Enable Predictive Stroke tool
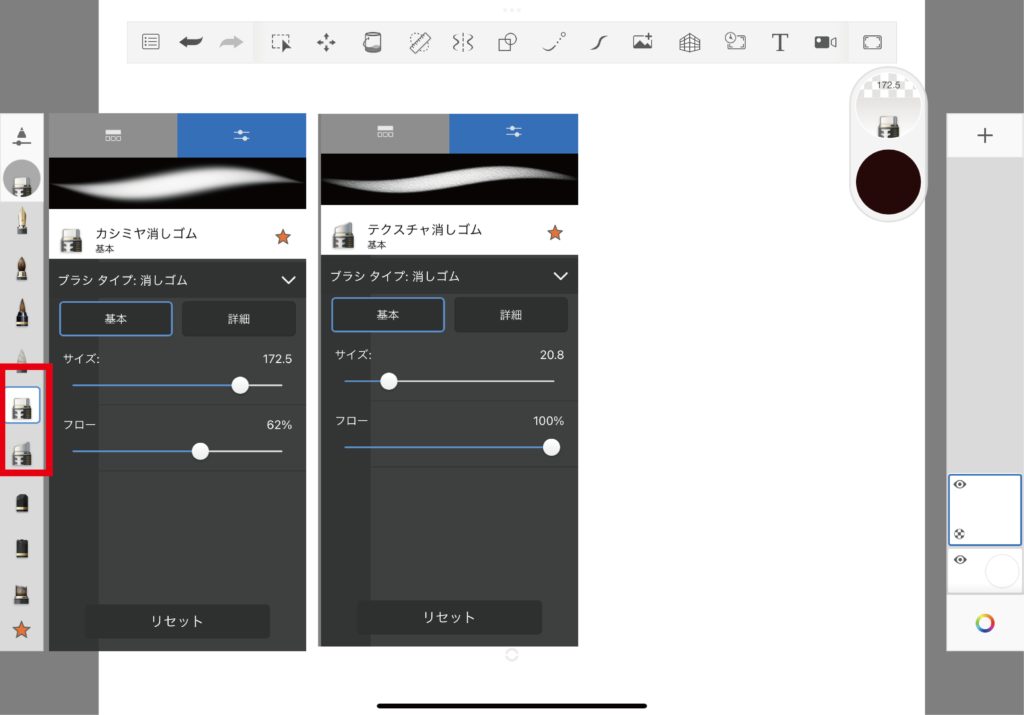Viewport: 1024px width, 715px height. (554, 42)
